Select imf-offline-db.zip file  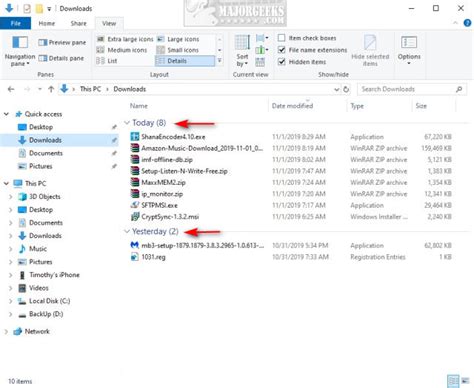click(167, 160)
